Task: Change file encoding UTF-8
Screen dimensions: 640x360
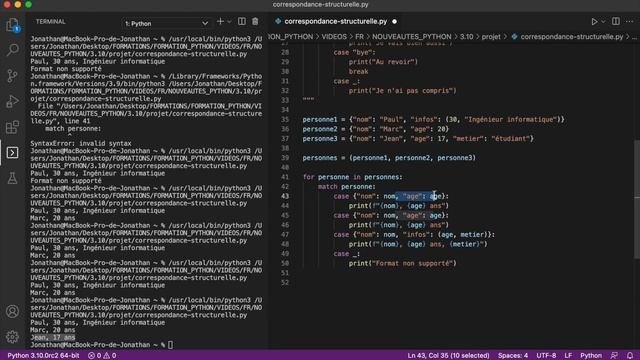Action: pos(546,356)
